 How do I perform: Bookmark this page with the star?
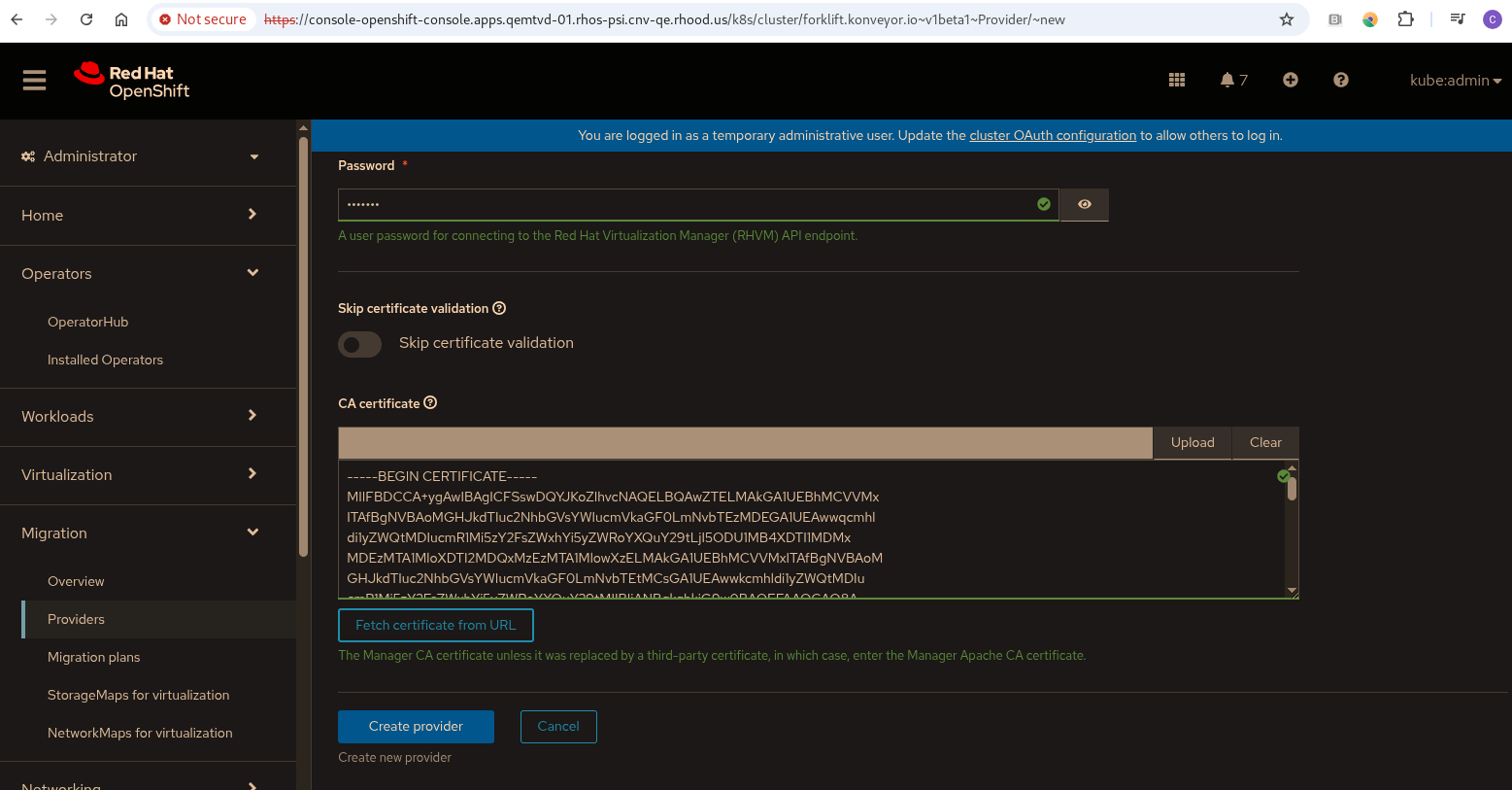click(x=1287, y=19)
